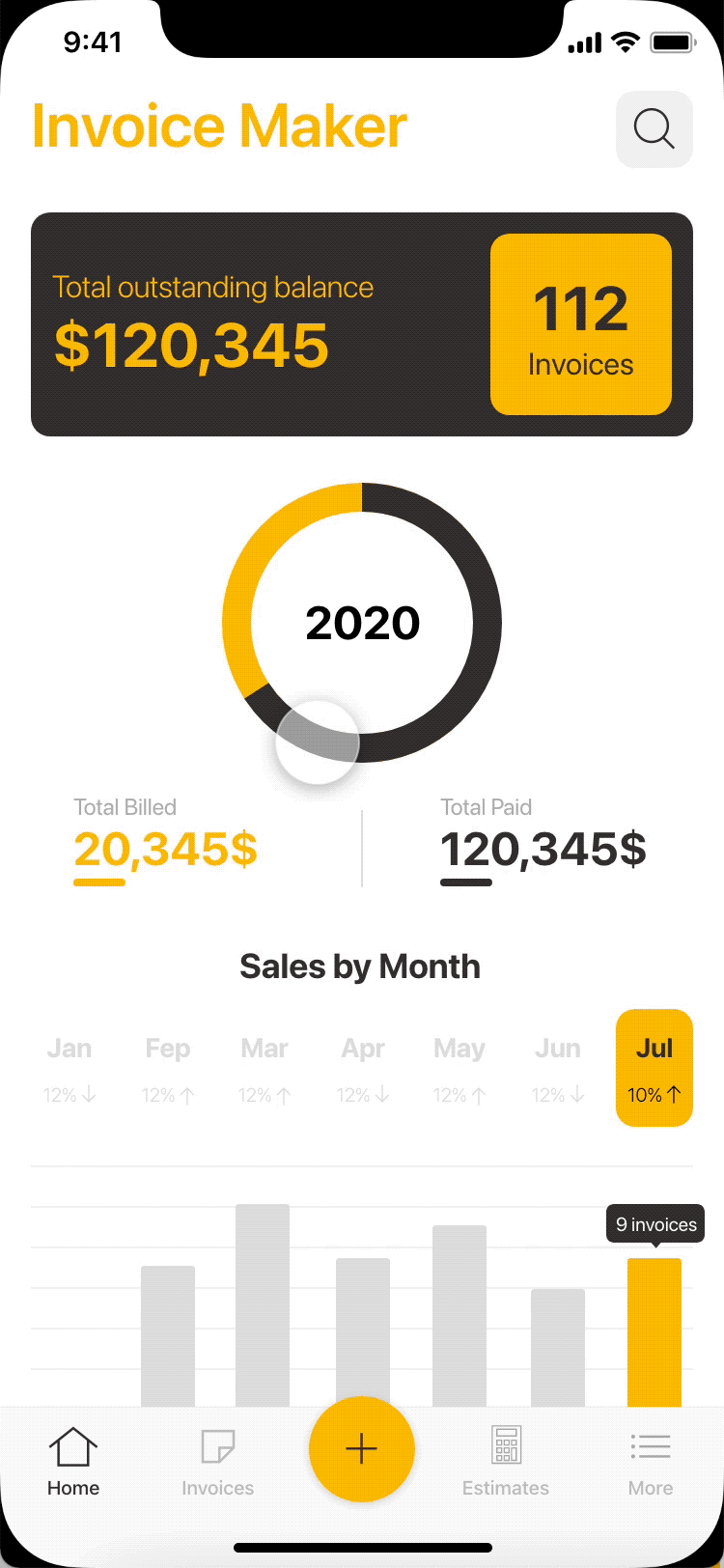Image resolution: width=724 pixels, height=1568 pixels.
Task: Tap the Estimates calculator icon
Action: click(506, 1446)
